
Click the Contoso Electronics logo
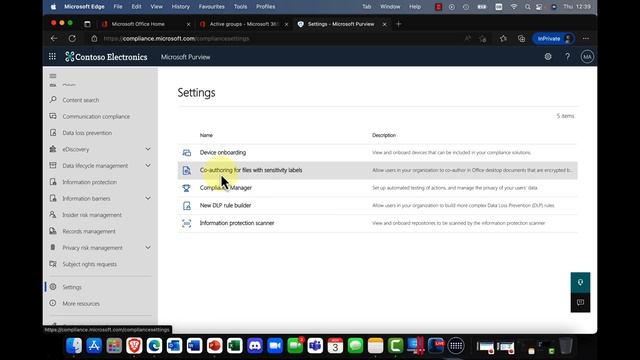click(x=106, y=57)
